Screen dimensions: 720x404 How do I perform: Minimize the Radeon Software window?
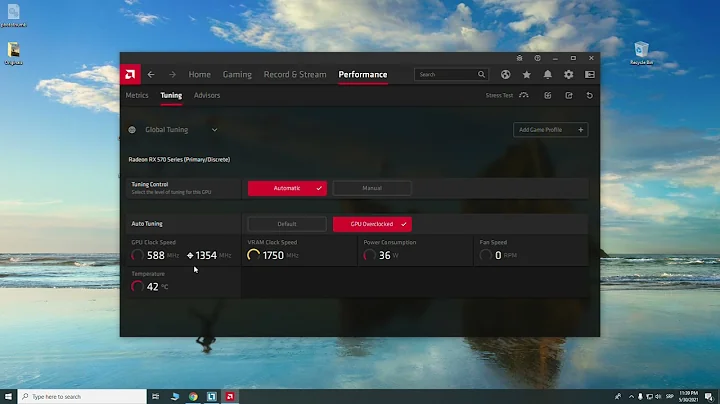[555, 58]
